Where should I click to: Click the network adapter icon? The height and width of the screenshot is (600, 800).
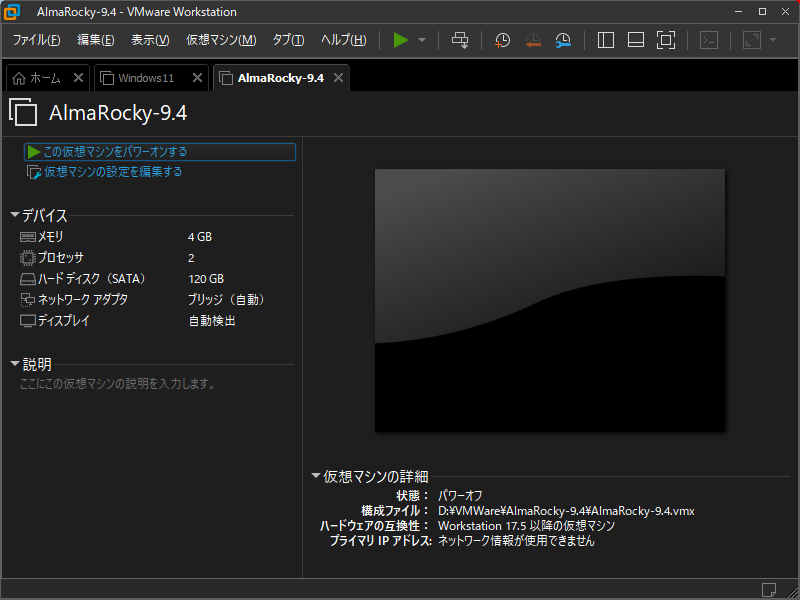coord(28,300)
